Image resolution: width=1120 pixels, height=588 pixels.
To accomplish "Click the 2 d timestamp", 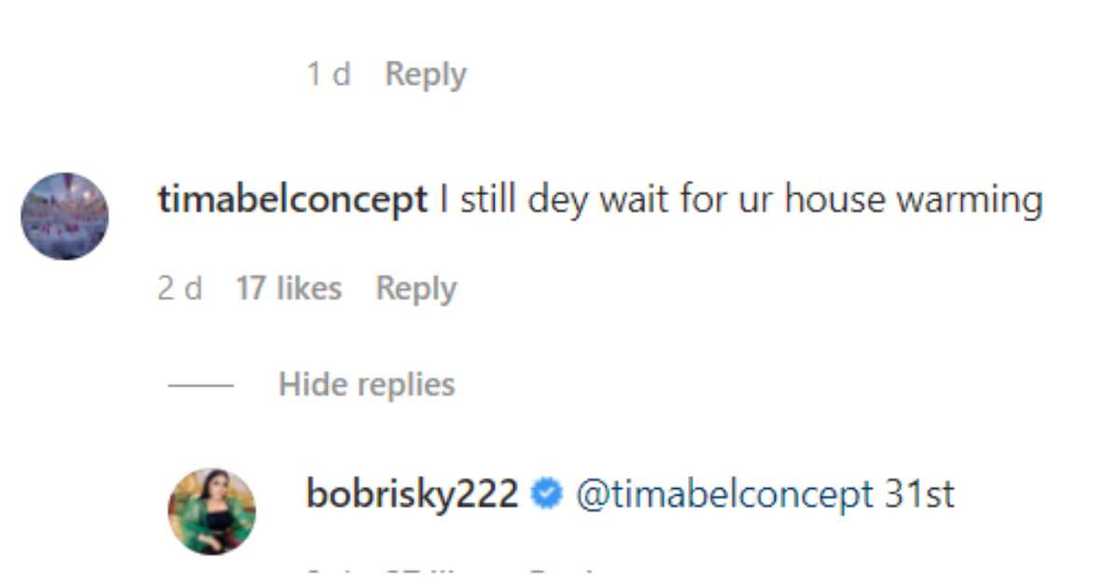I will 180,289.
